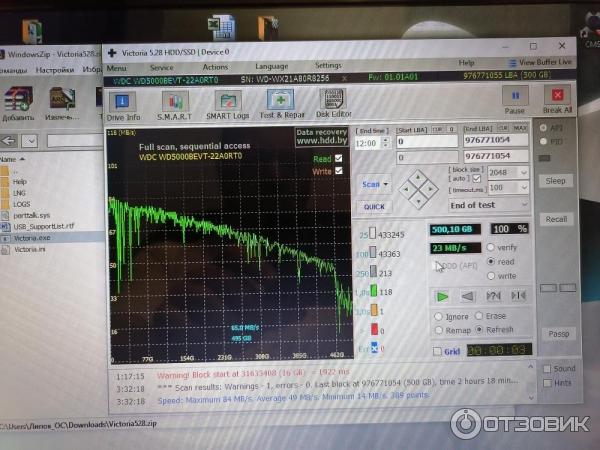Image resolution: width=600 pixels, height=450 pixels.
Task: Click the Pause icon button
Action: point(514,98)
